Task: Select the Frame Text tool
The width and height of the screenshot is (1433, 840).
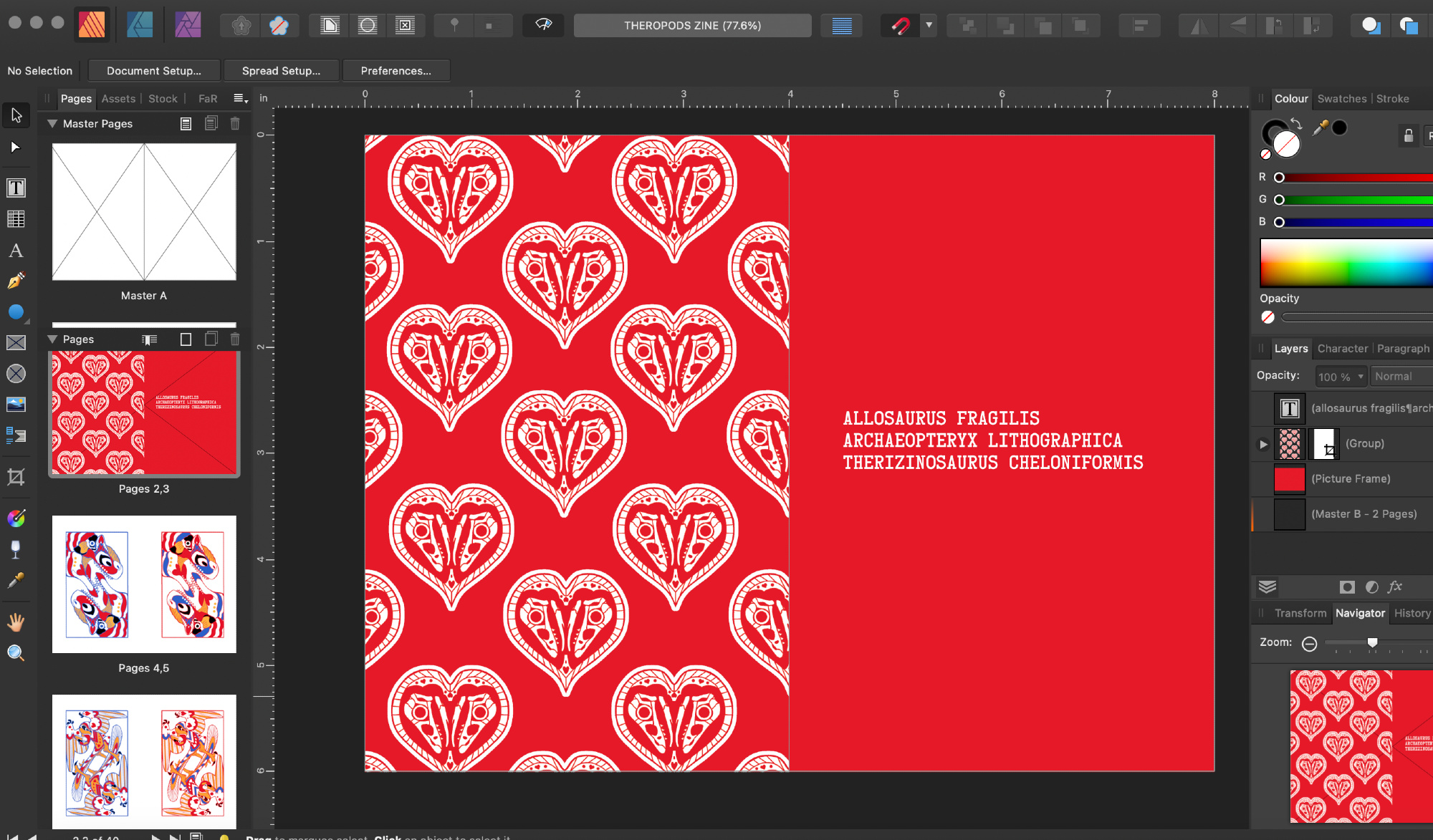Action: coord(16,188)
